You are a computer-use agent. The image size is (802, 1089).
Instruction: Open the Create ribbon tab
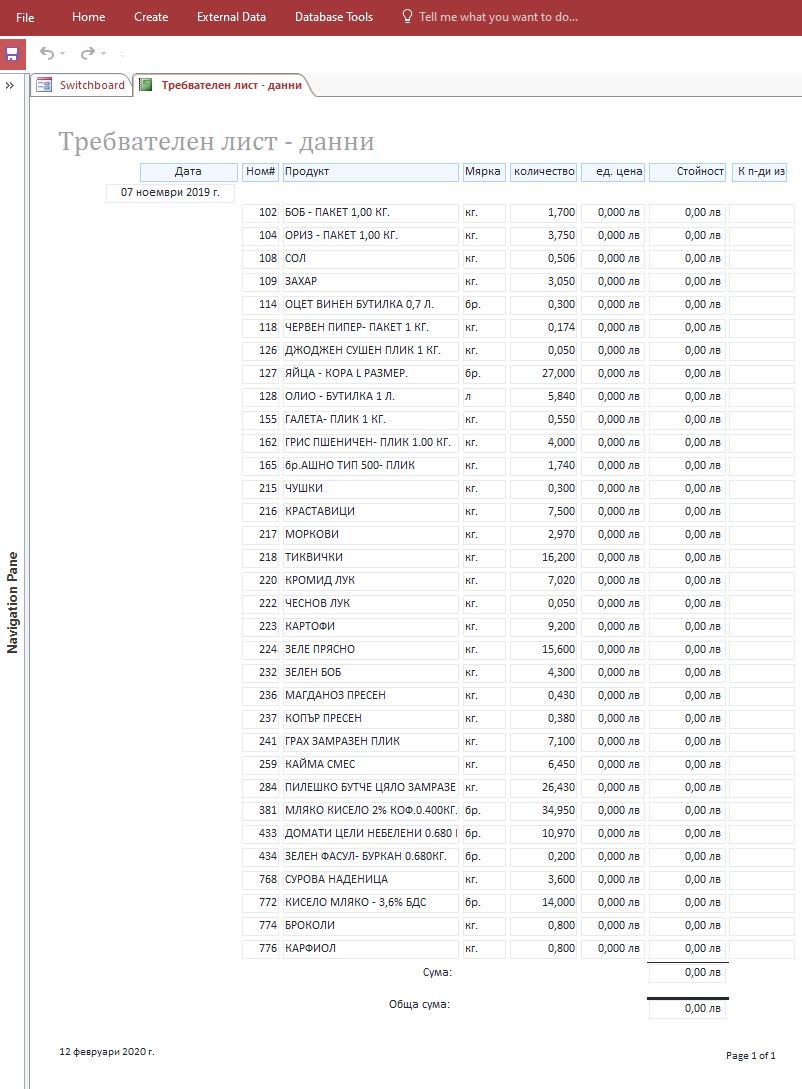pos(151,17)
